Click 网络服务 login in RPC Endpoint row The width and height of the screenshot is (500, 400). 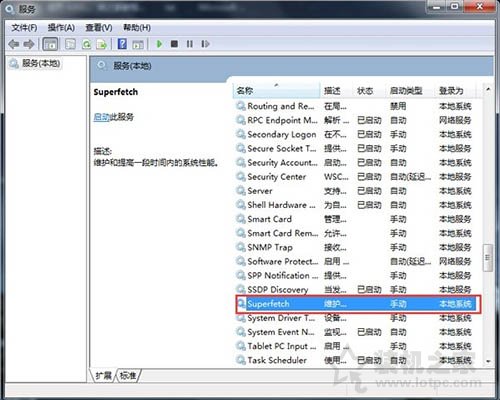455,120
